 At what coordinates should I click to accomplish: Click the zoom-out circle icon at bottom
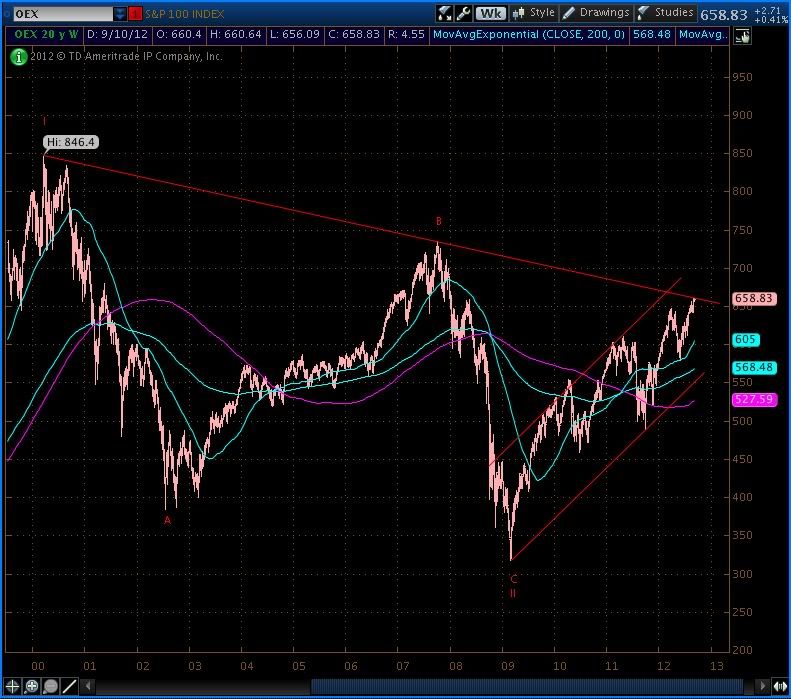[x=51, y=686]
